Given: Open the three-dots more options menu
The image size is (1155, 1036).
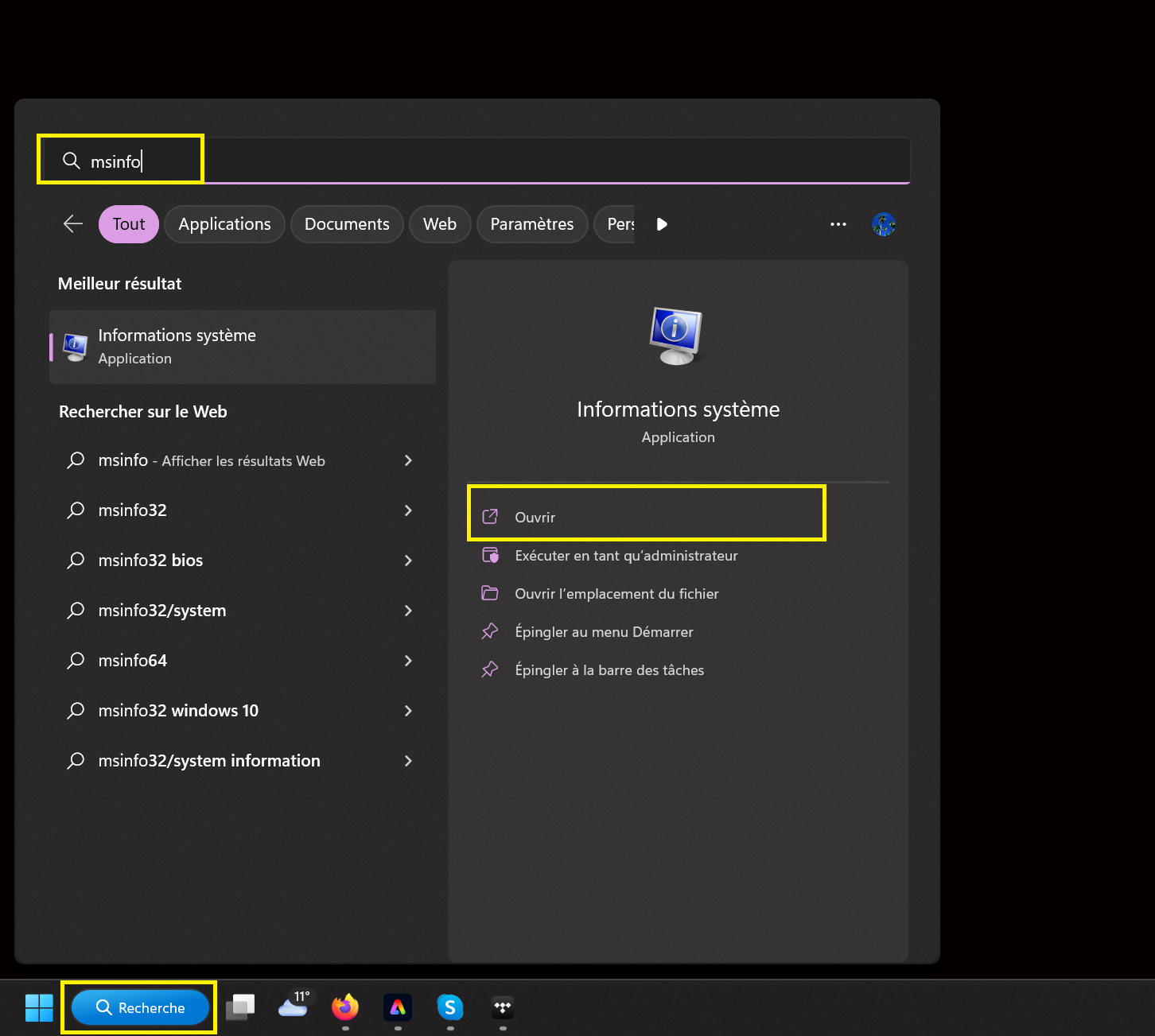Looking at the screenshot, I should pyautogui.click(x=838, y=224).
